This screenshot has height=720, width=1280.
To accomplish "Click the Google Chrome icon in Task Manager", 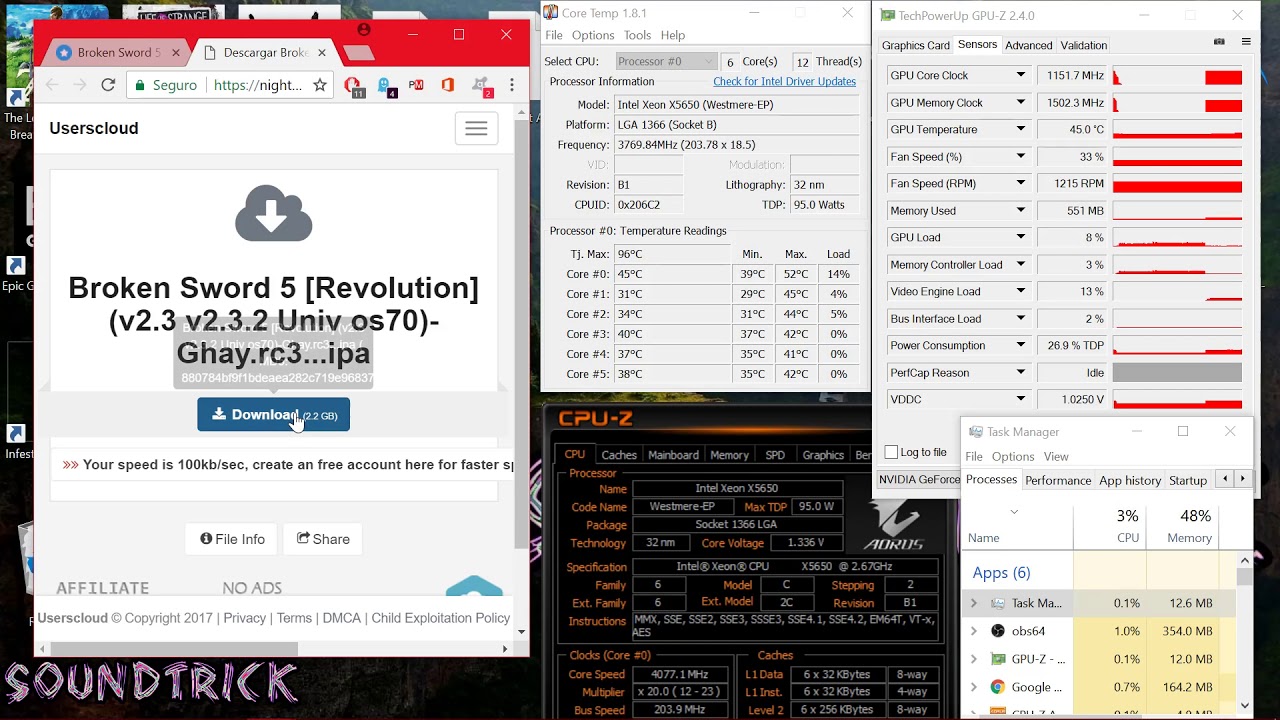I will pyautogui.click(x=998, y=687).
